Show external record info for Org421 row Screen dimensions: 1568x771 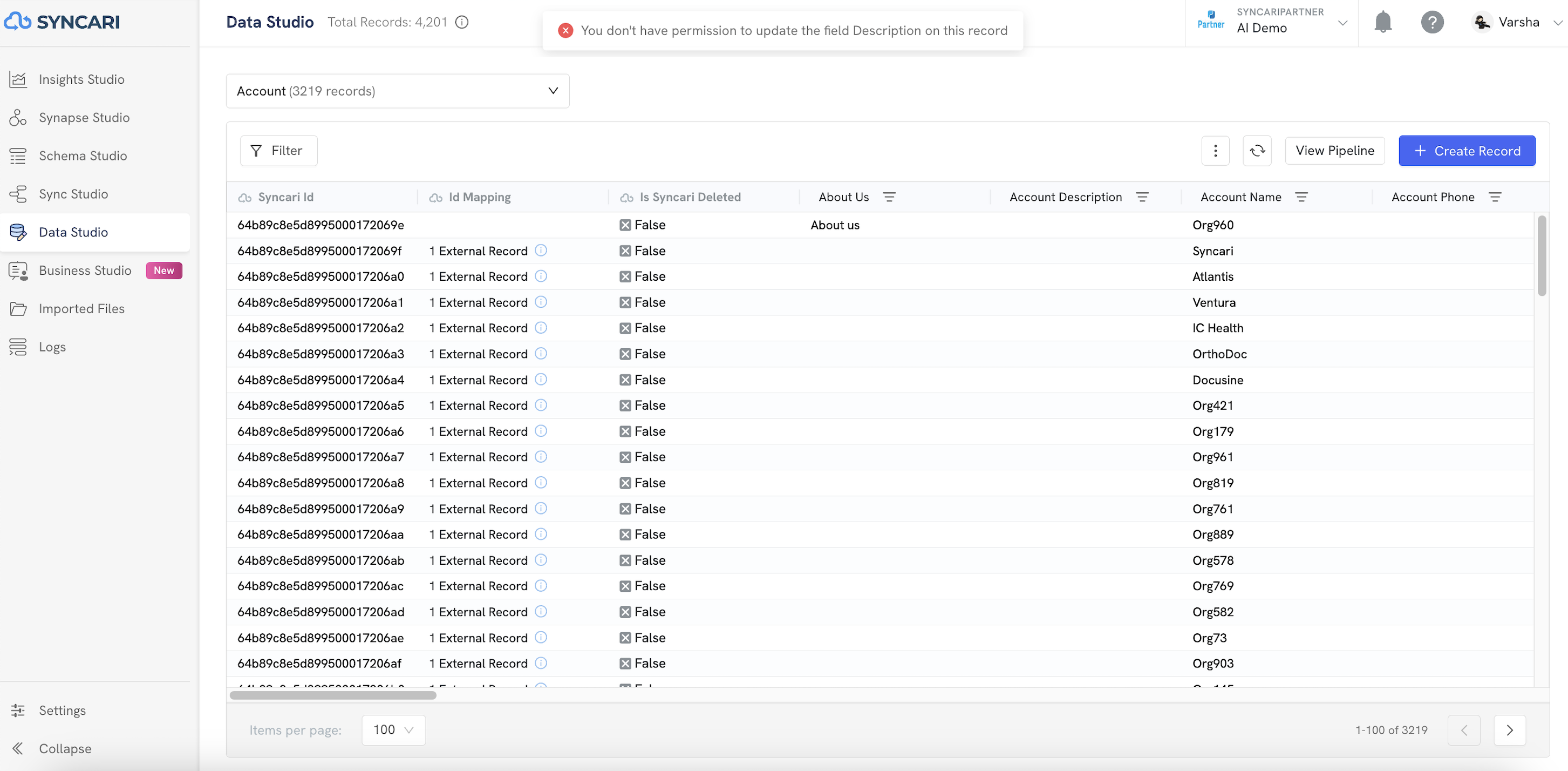[541, 405]
